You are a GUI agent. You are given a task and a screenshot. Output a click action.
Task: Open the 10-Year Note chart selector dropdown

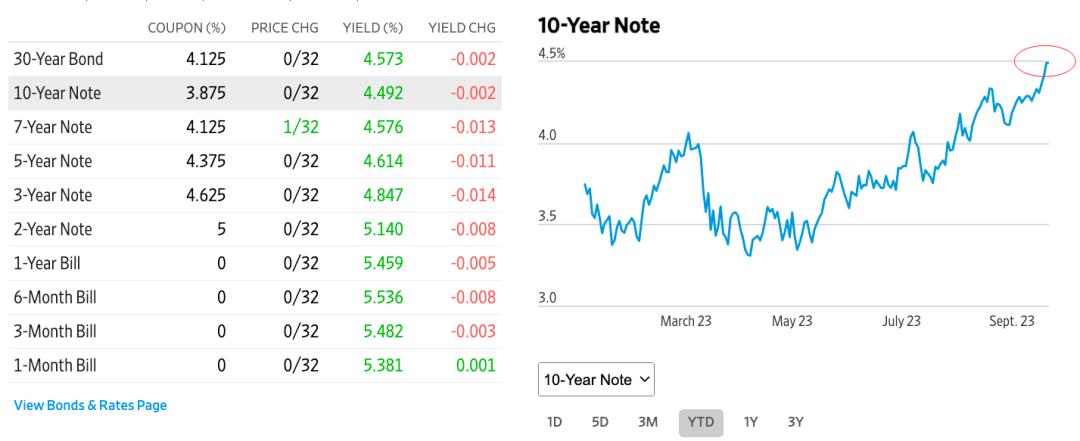click(x=596, y=380)
